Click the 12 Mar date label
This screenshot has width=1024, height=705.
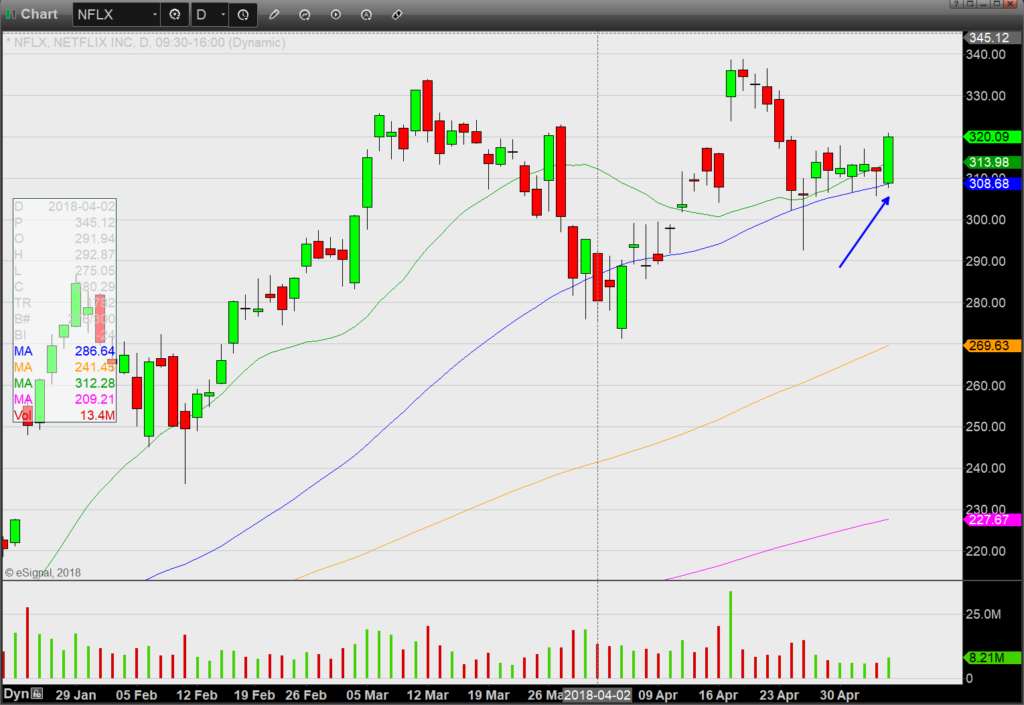point(428,695)
